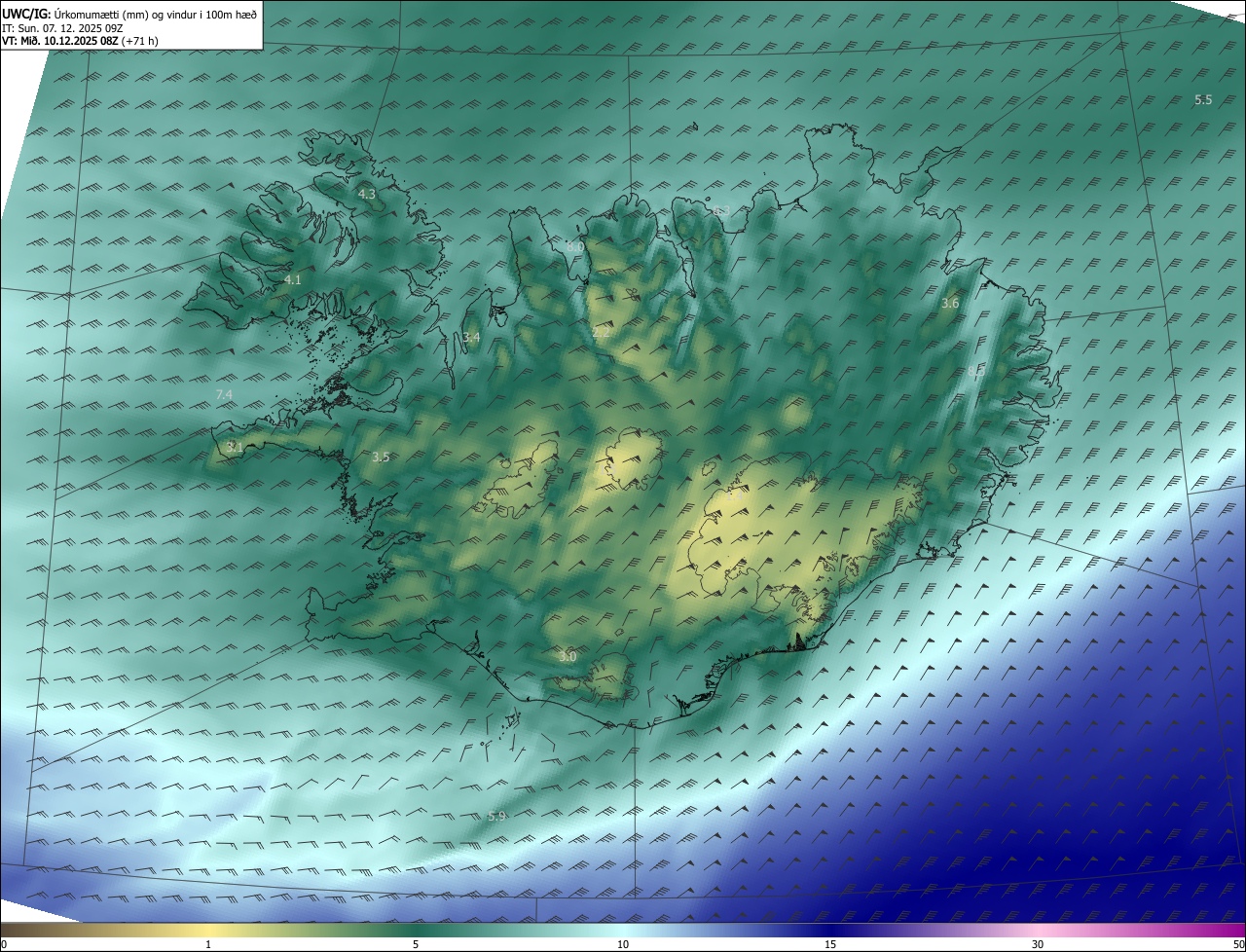Image resolution: width=1246 pixels, height=952 pixels.
Task: Click the 6.3 value label on the map
Action: tap(721, 211)
